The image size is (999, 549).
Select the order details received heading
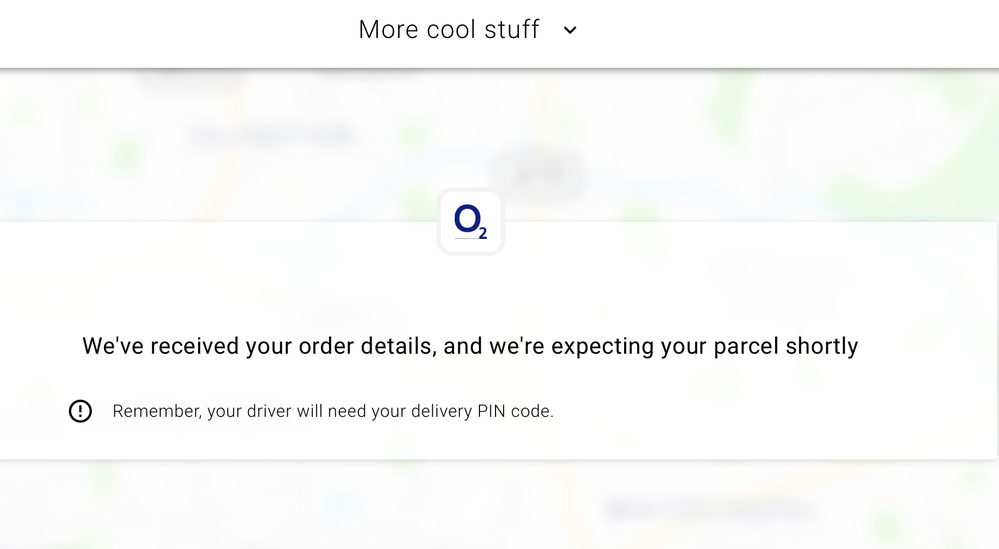470,346
